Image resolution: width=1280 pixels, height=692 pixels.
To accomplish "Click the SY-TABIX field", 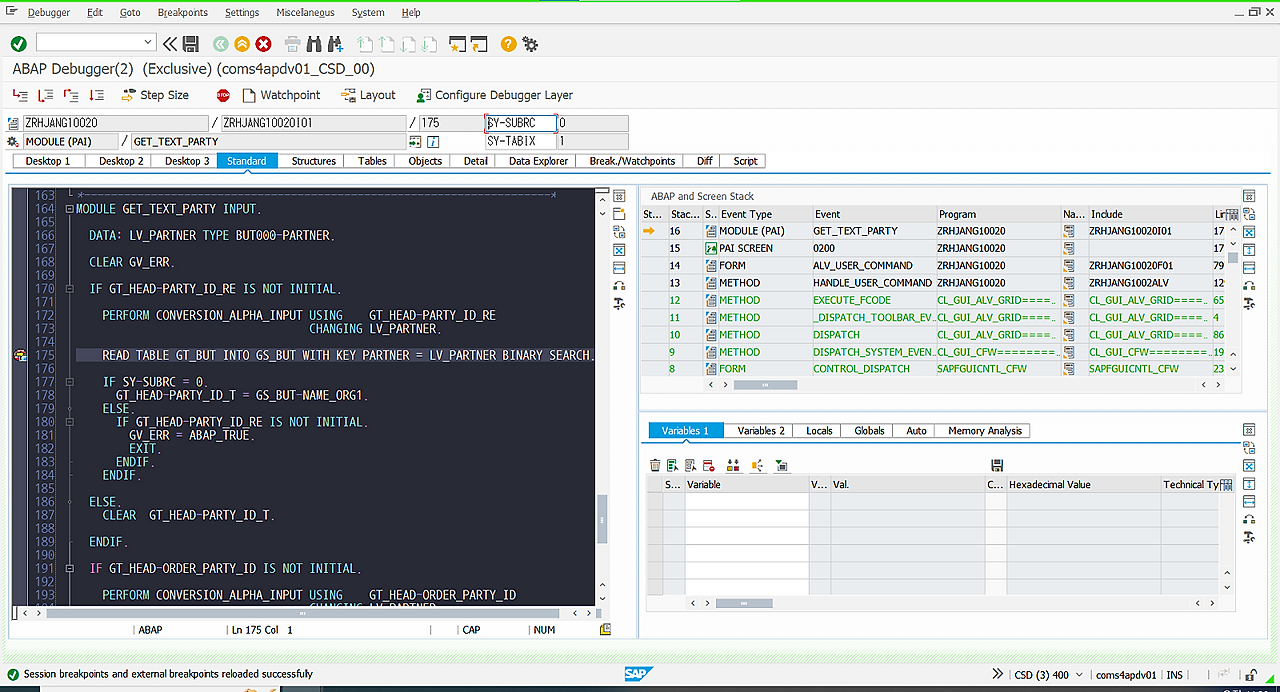I will 520,142.
